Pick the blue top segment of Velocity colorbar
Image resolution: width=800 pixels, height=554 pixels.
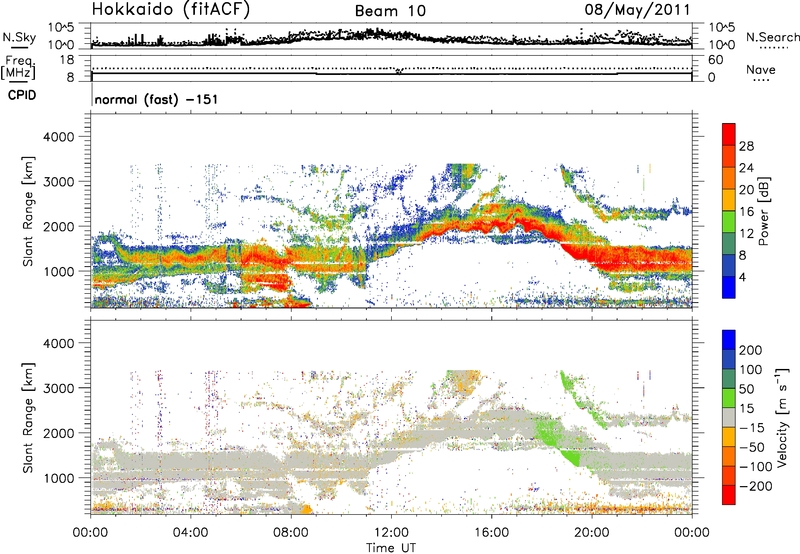pyautogui.click(x=729, y=340)
